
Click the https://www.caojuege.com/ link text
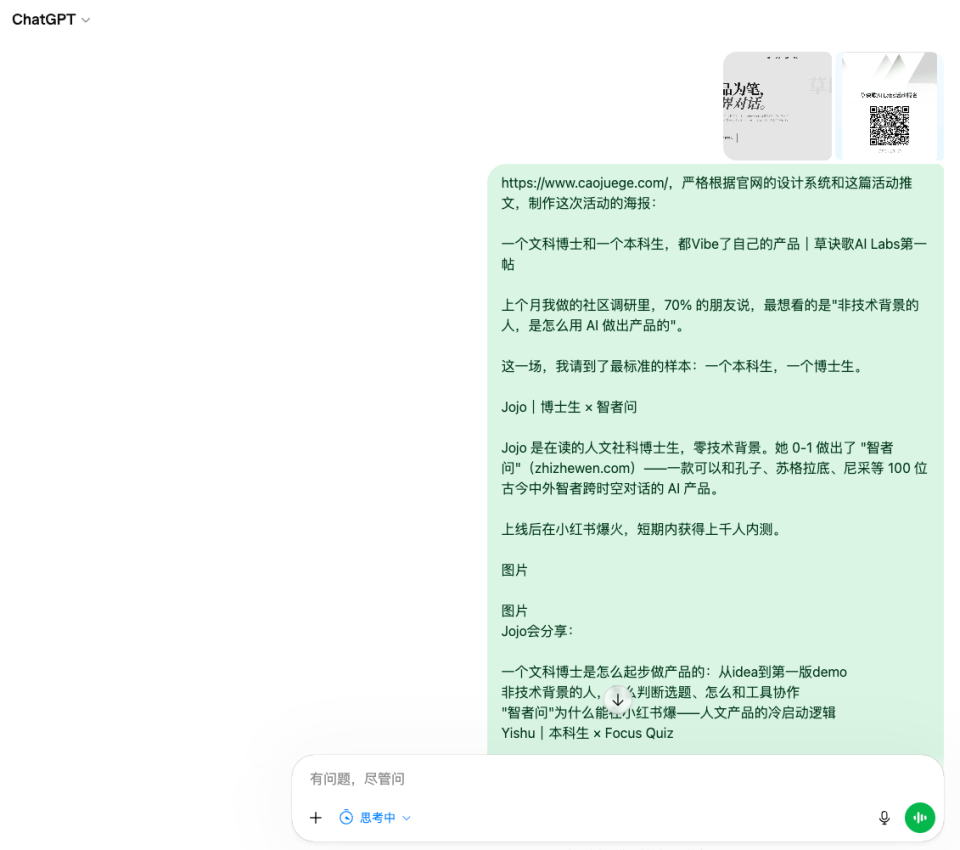(584, 183)
